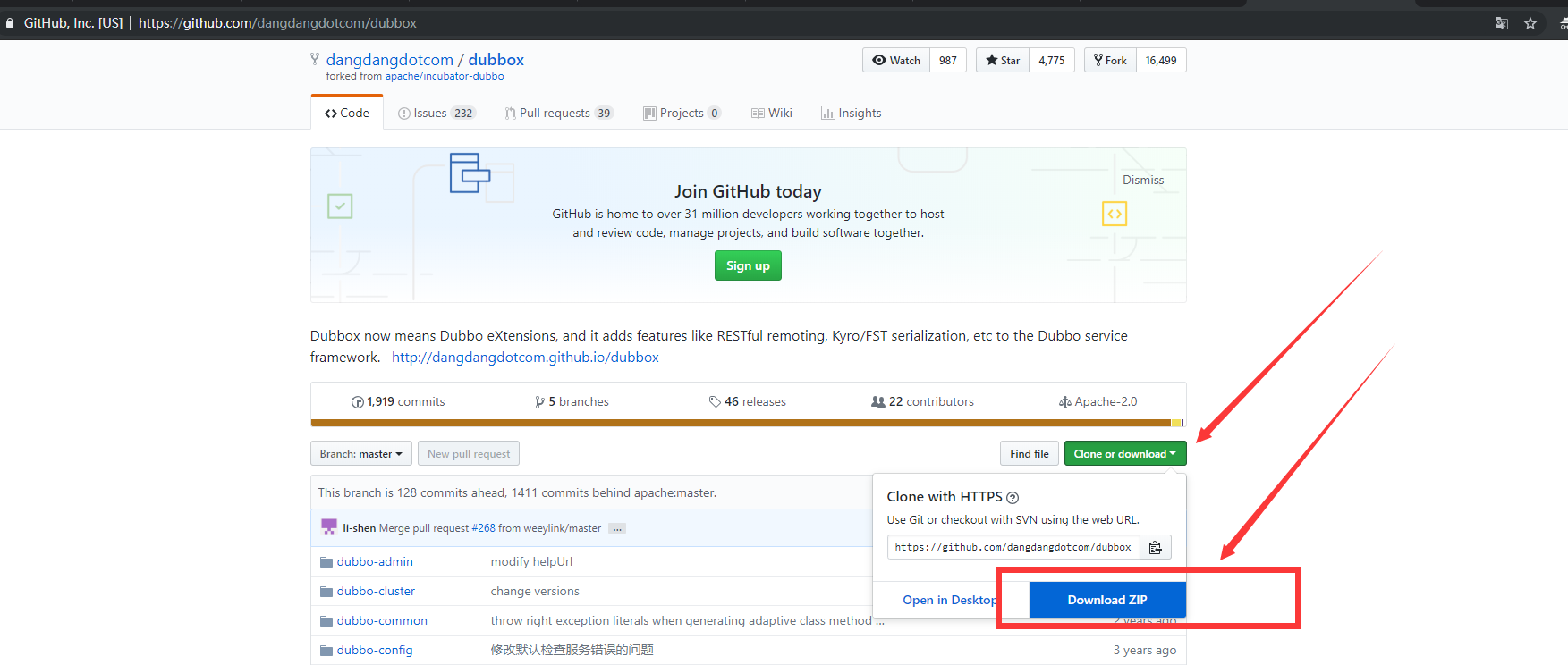Open the #268 pull request link
1568x665 pixels.
[483, 528]
